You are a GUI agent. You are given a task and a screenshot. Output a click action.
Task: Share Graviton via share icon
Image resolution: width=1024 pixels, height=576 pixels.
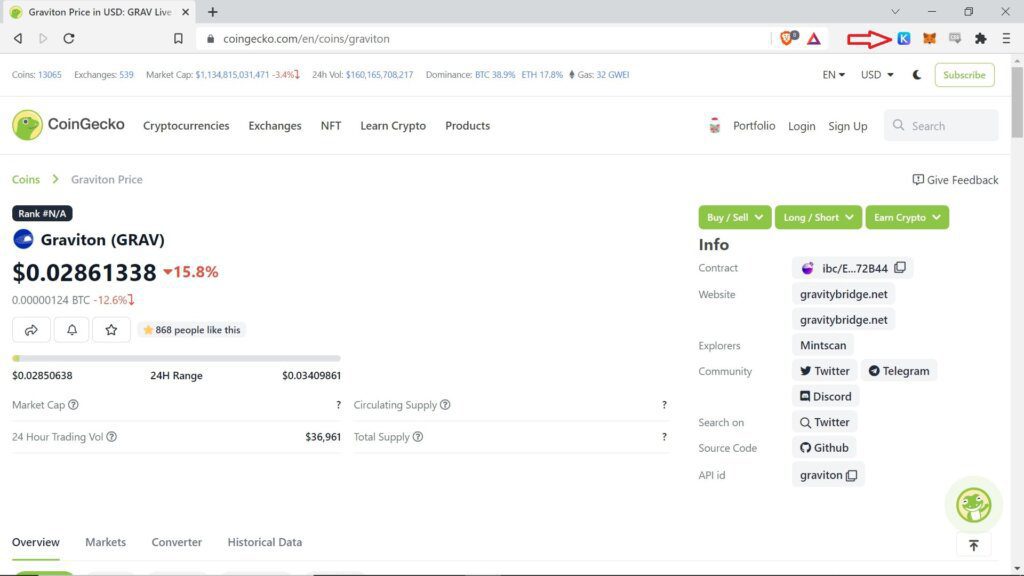31,330
